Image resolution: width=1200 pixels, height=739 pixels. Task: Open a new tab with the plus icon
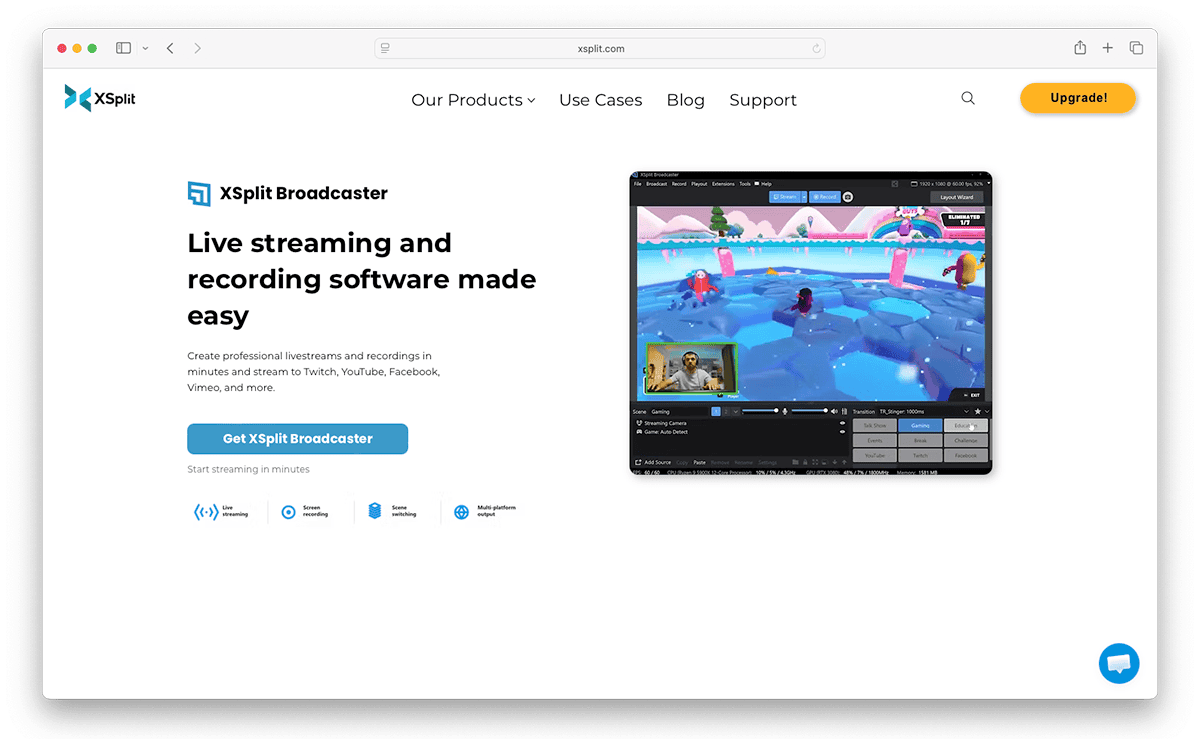pyautogui.click(x=1108, y=48)
